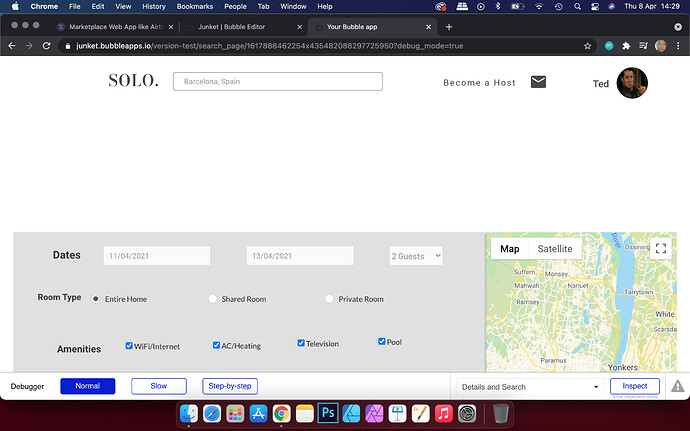Toggle the map fullscreen view icon

661,248
